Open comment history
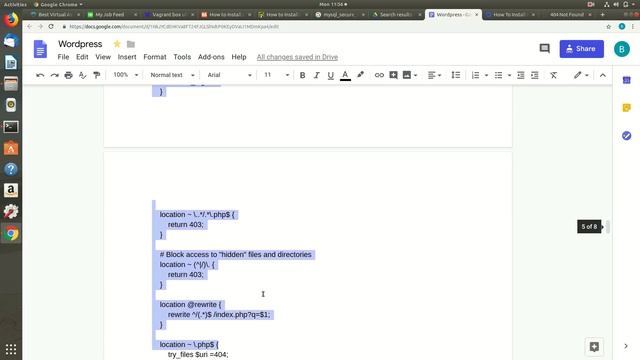The height and width of the screenshot is (360, 640). 544,49
